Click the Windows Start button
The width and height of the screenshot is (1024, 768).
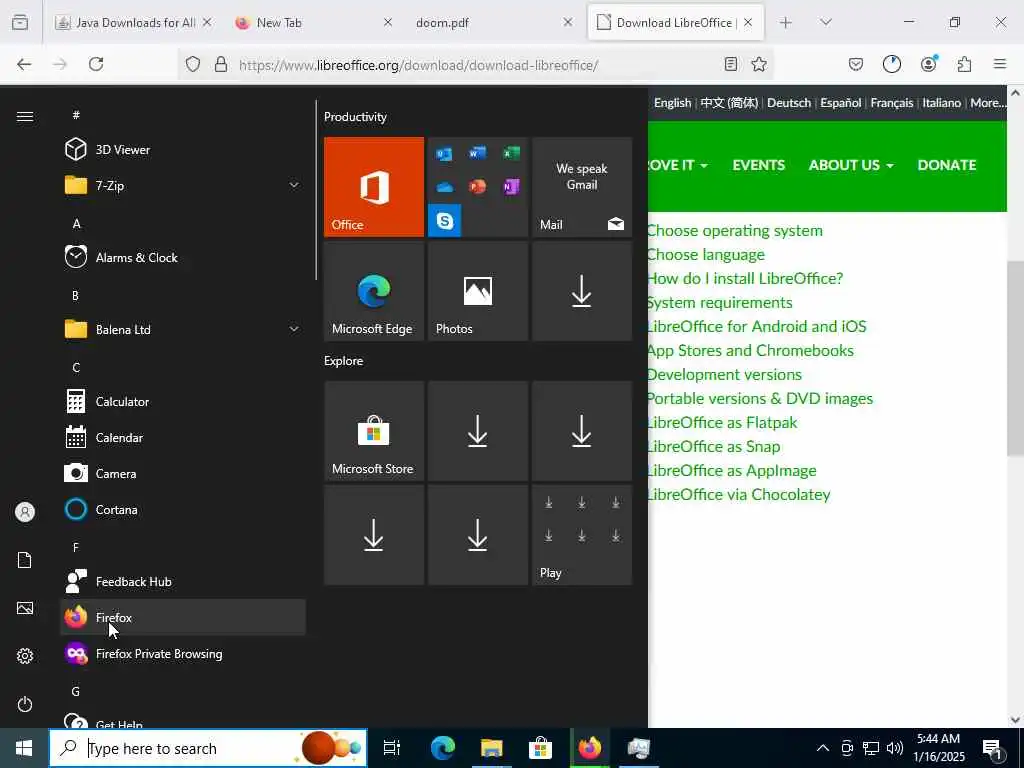click(x=24, y=748)
